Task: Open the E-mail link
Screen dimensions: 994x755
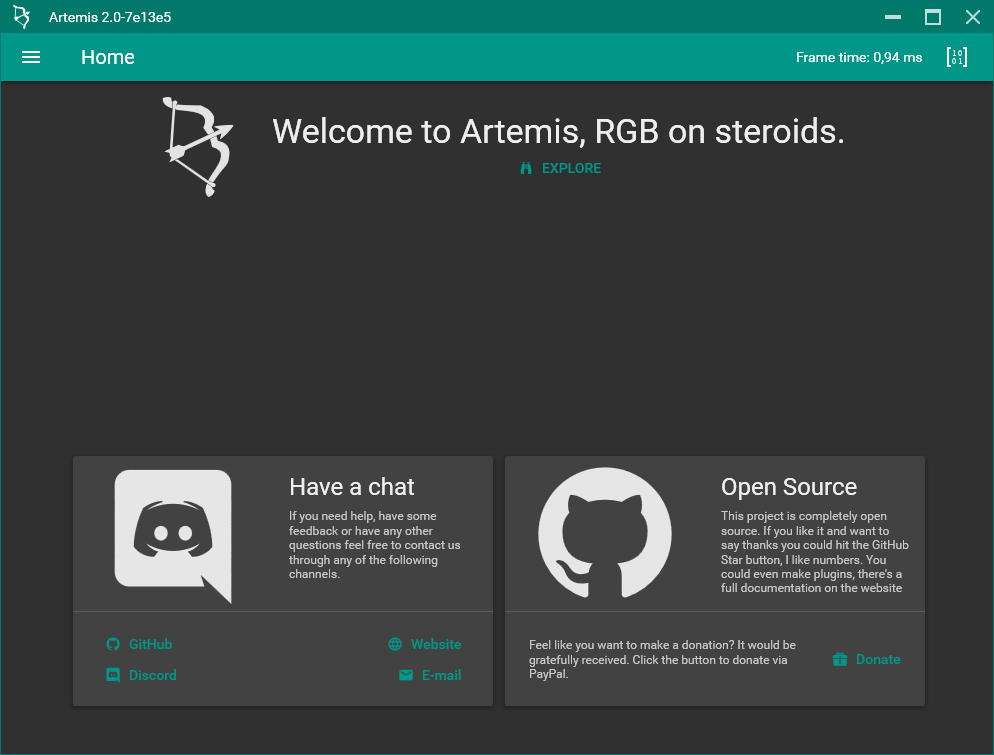Action: point(430,675)
